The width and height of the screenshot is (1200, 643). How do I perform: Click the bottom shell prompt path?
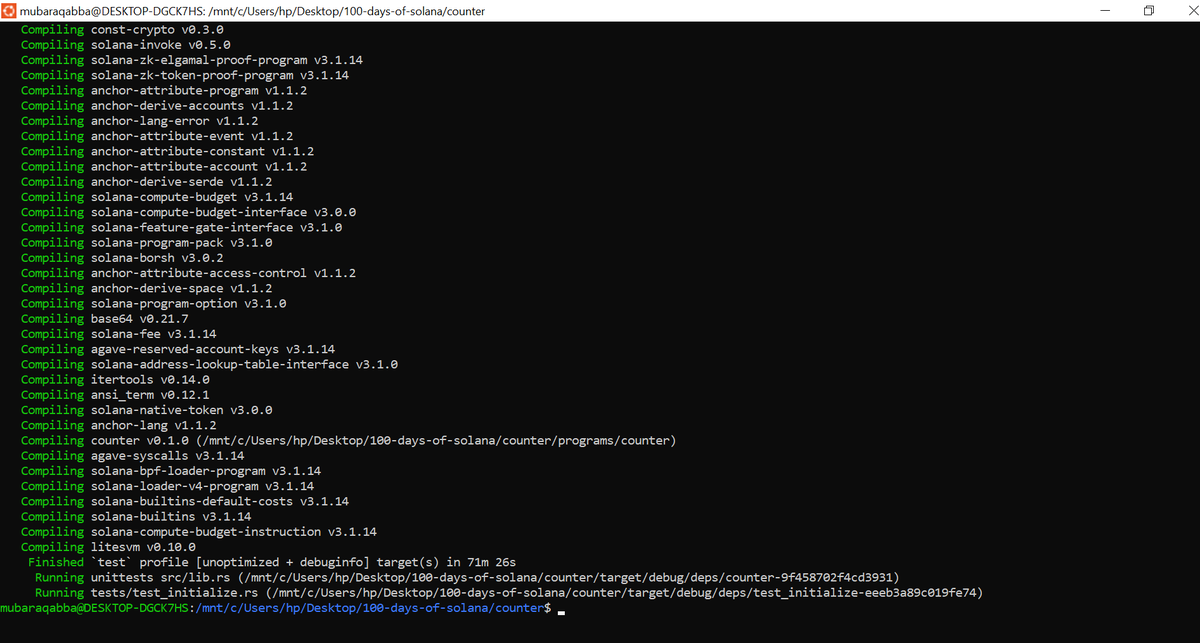[x=369, y=608]
